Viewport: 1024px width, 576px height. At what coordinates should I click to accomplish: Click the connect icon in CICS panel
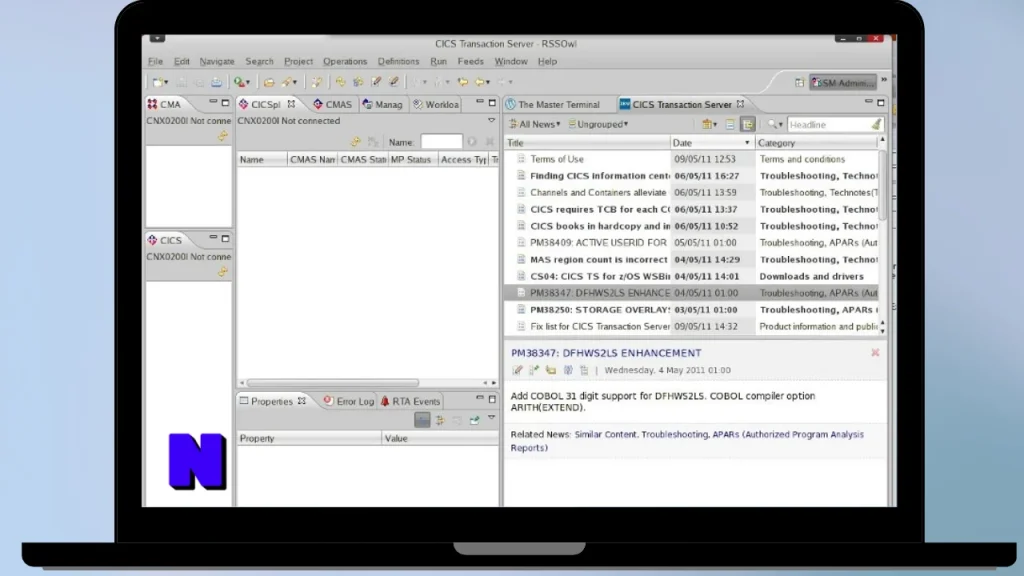tap(223, 272)
